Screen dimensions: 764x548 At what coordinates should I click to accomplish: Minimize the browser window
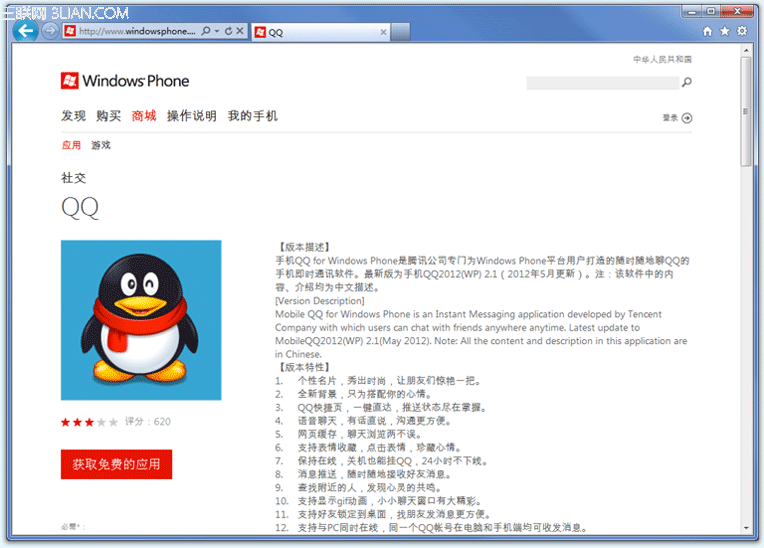pyautogui.click(x=692, y=11)
